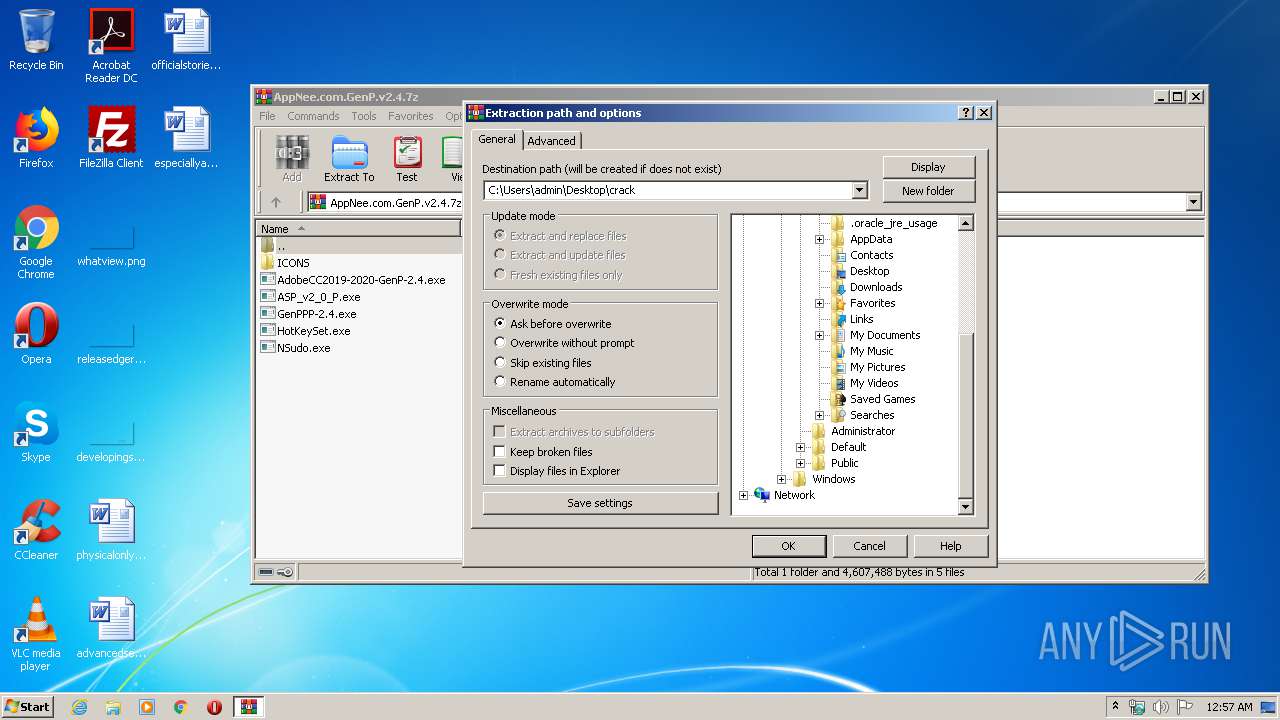Open Firefox desktop shortcut
This screenshot has width=1280, height=720.
point(36,138)
